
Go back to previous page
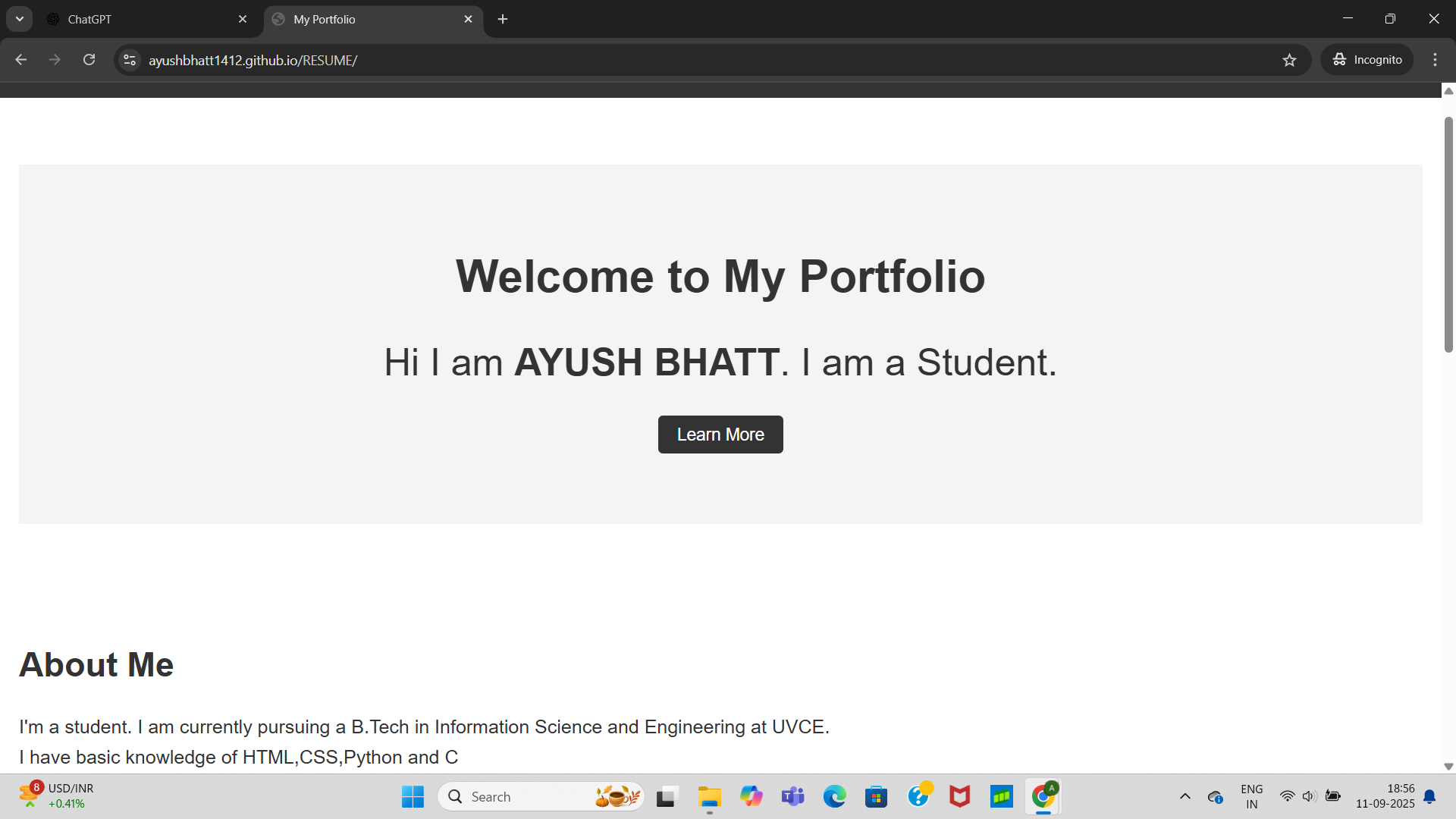point(21,60)
